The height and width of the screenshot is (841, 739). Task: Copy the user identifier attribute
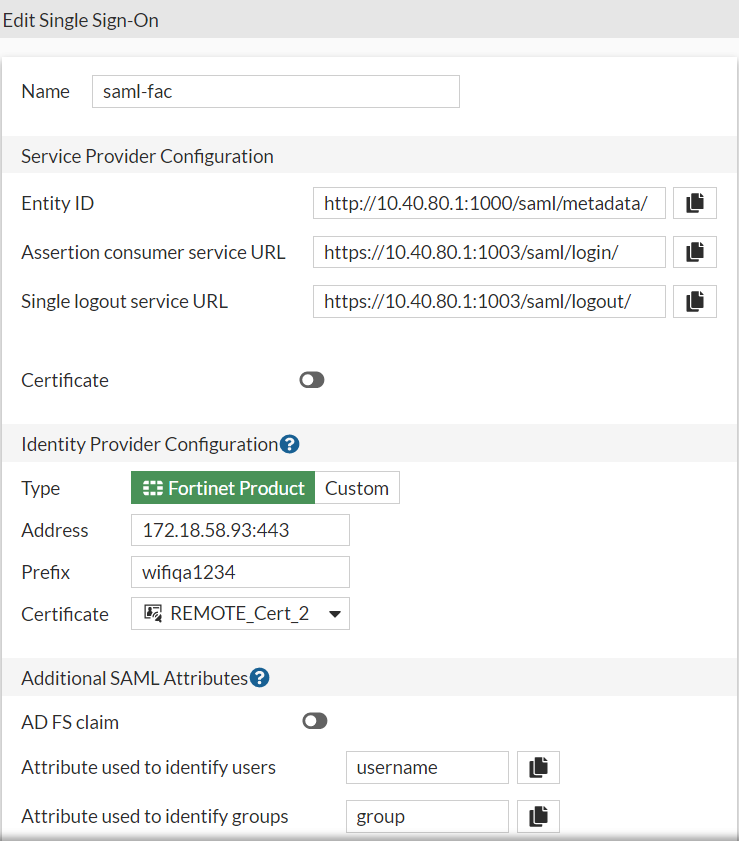tap(538, 767)
